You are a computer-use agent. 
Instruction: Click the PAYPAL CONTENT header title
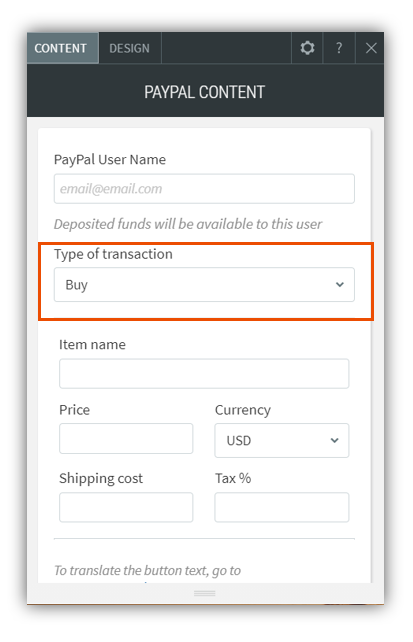pos(204,92)
